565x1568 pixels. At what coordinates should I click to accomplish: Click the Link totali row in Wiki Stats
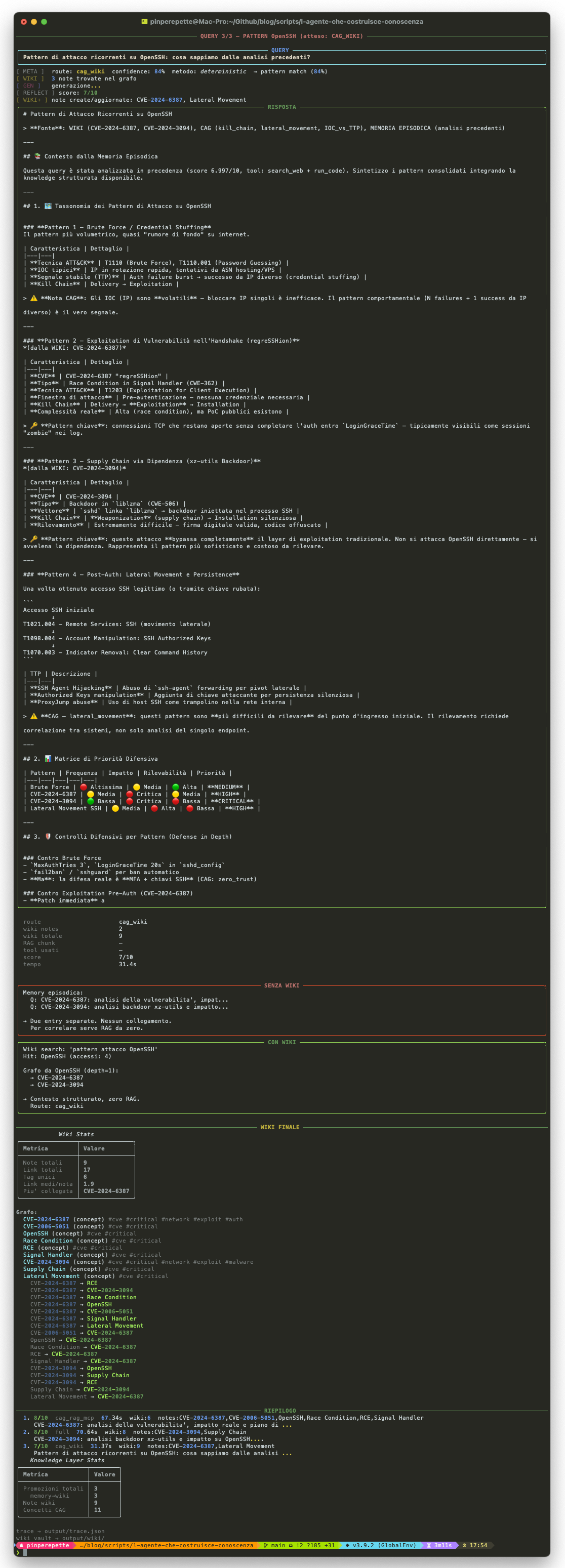(76, 1169)
